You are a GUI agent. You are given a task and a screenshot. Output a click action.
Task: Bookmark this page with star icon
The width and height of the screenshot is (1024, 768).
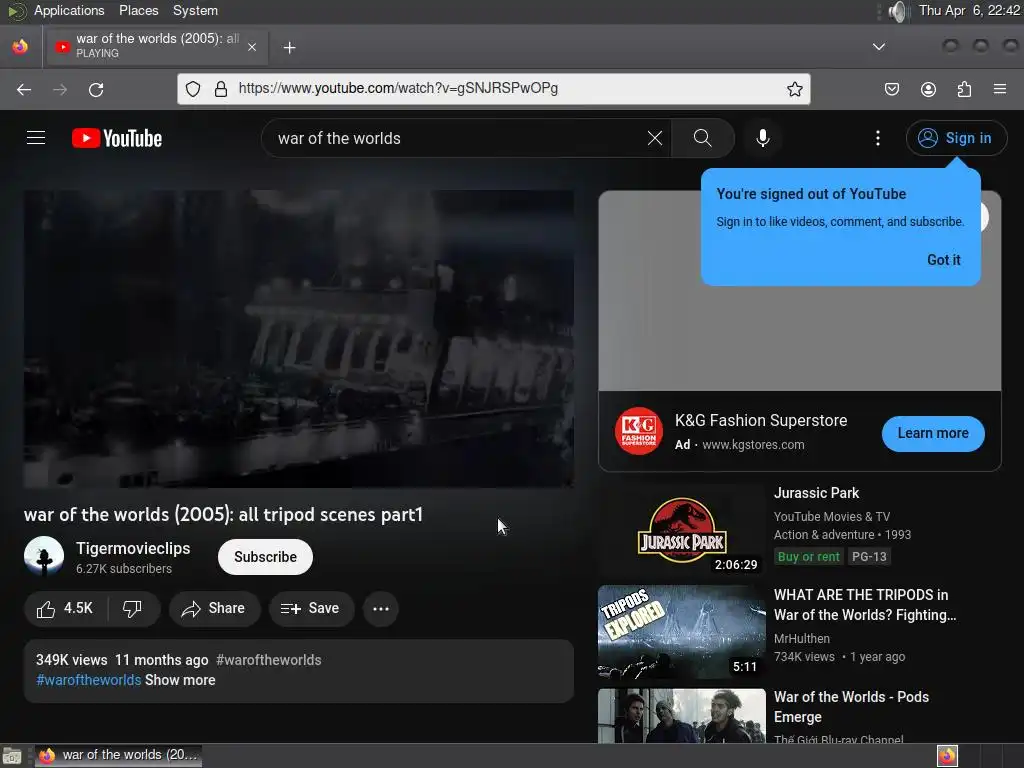click(x=794, y=89)
